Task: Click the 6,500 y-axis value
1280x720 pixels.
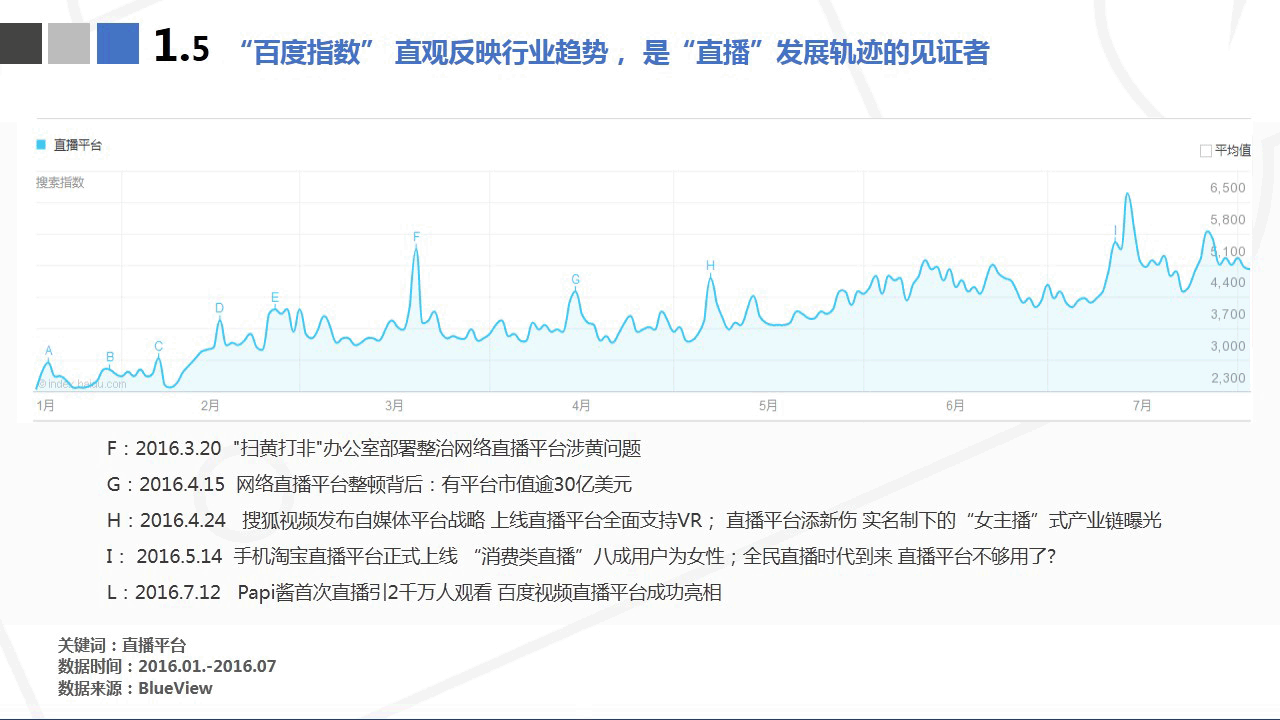Action: (1227, 188)
